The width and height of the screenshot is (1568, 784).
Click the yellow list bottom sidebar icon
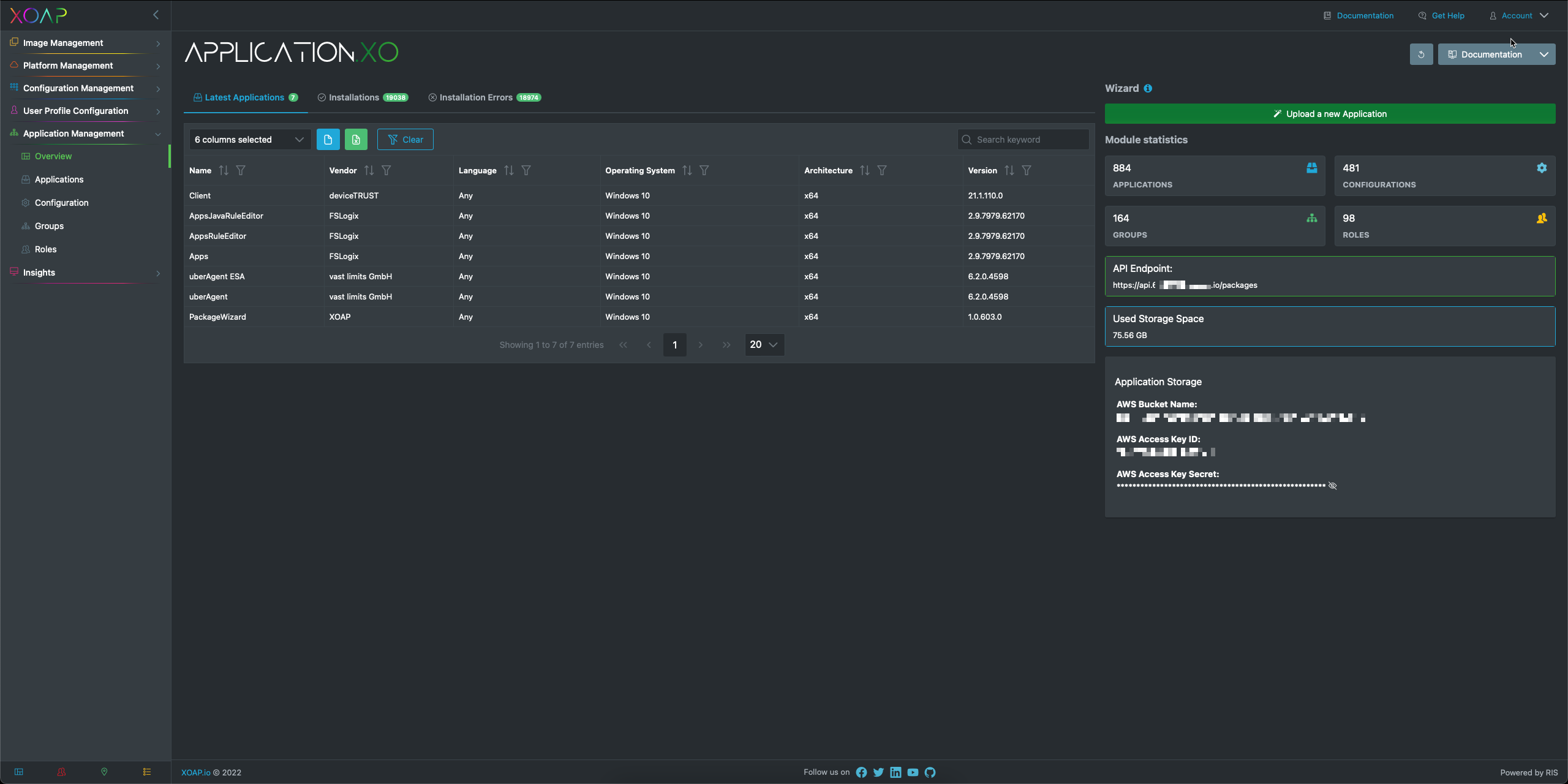click(147, 772)
